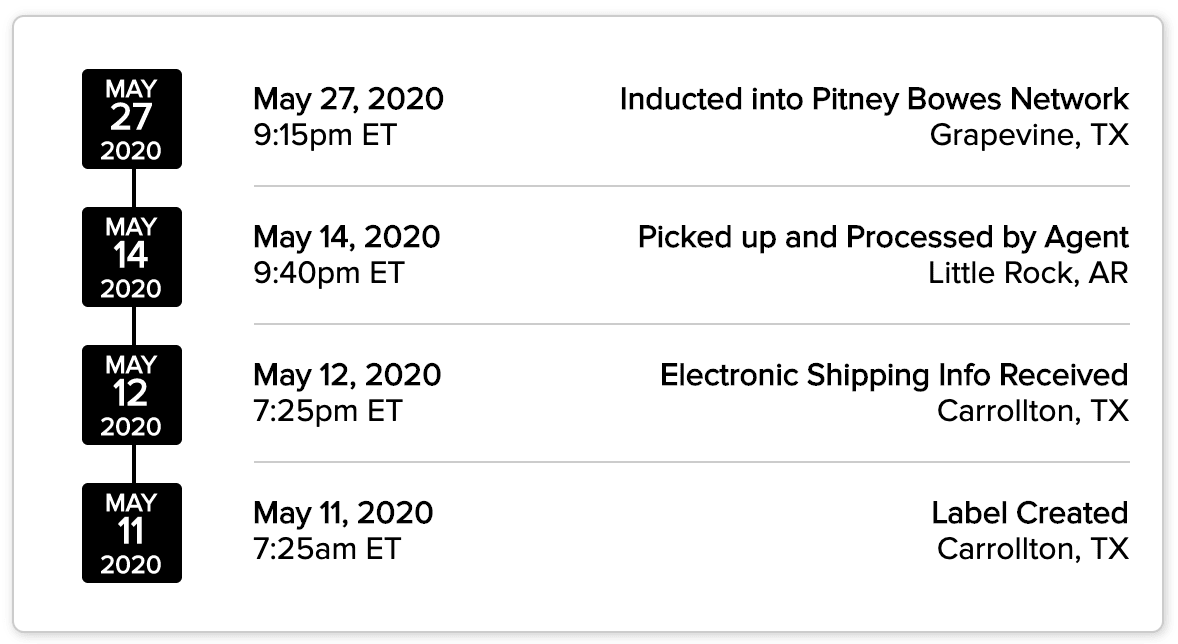Click the 7:25pm ET timestamp
Image resolution: width=1178 pixels, height=644 pixels.
pyautogui.click(x=327, y=411)
